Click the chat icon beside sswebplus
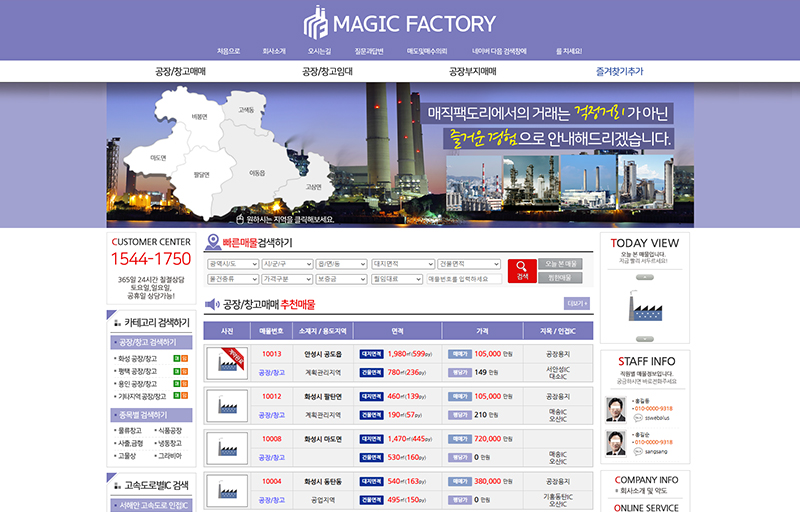Screen dimensions: 800x512 click(638, 418)
